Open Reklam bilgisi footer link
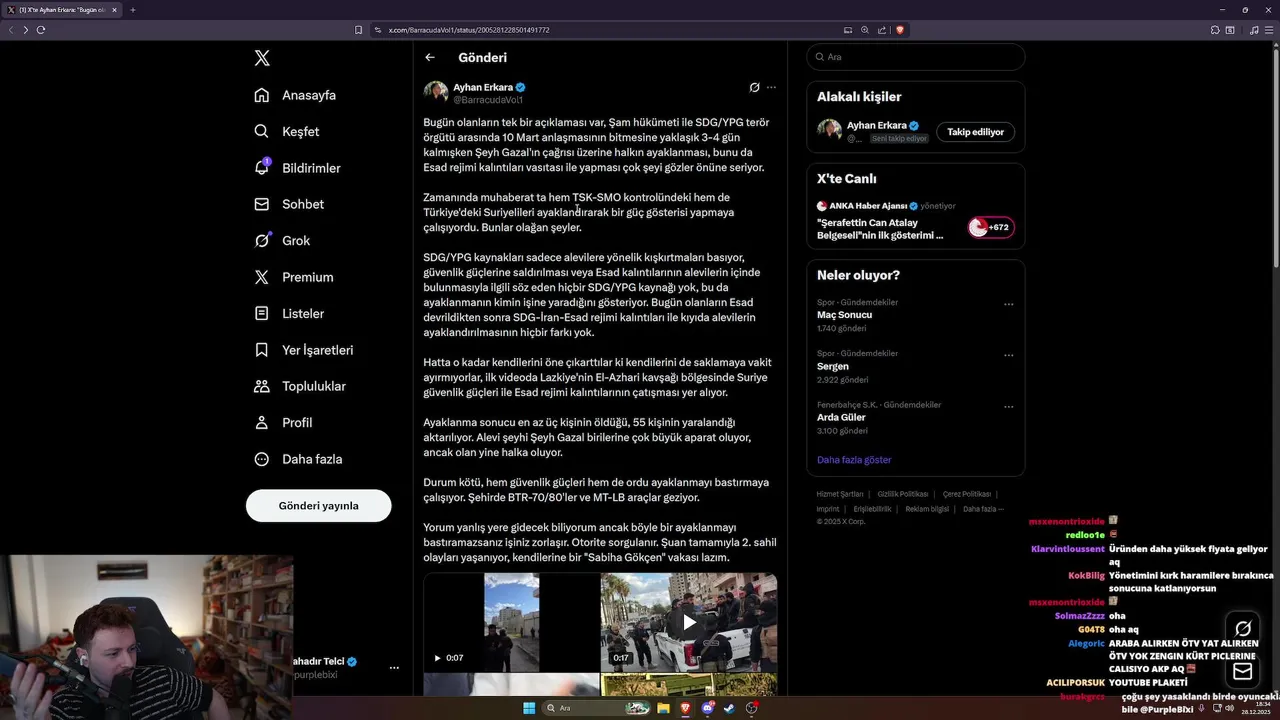1280x720 pixels. (x=927, y=509)
